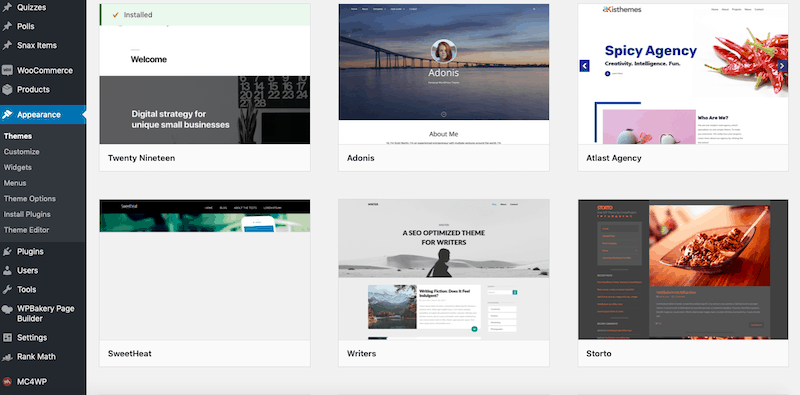
Task: Click the Adonis theme name
Action: 361,158
